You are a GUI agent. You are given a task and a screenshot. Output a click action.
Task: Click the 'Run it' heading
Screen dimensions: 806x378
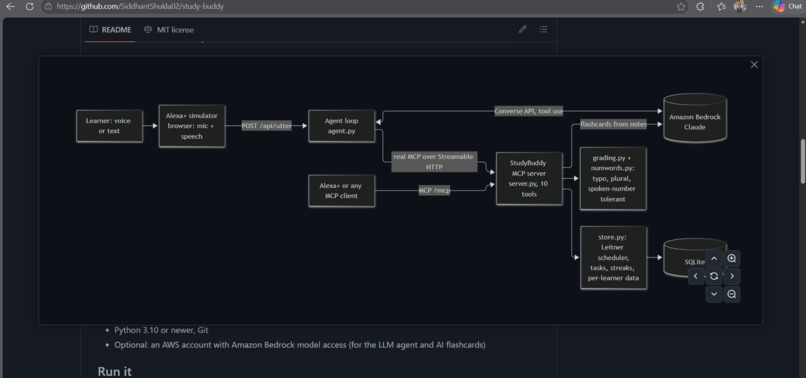coord(114,371)
